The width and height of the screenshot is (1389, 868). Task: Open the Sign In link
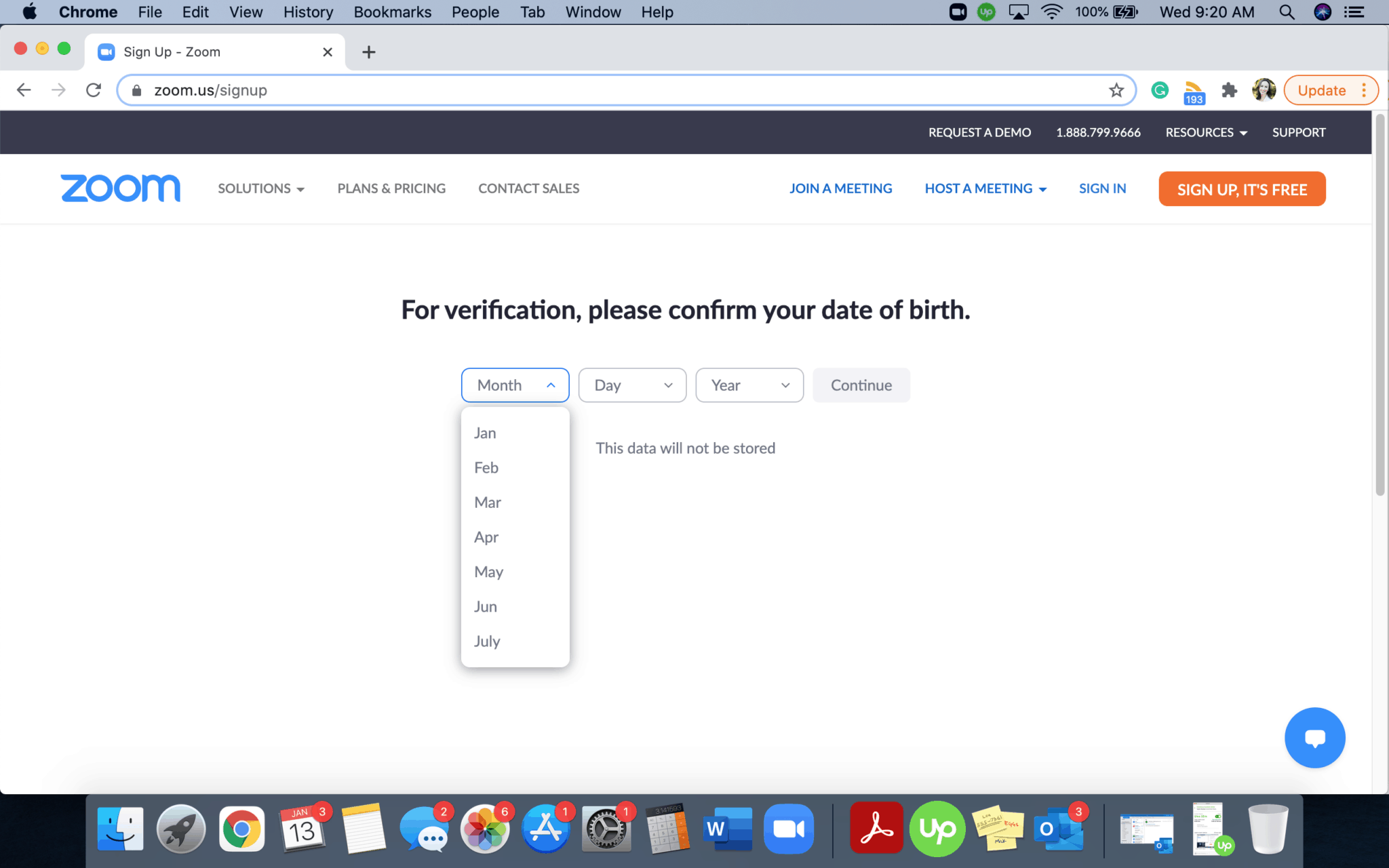pos(1102,189)
